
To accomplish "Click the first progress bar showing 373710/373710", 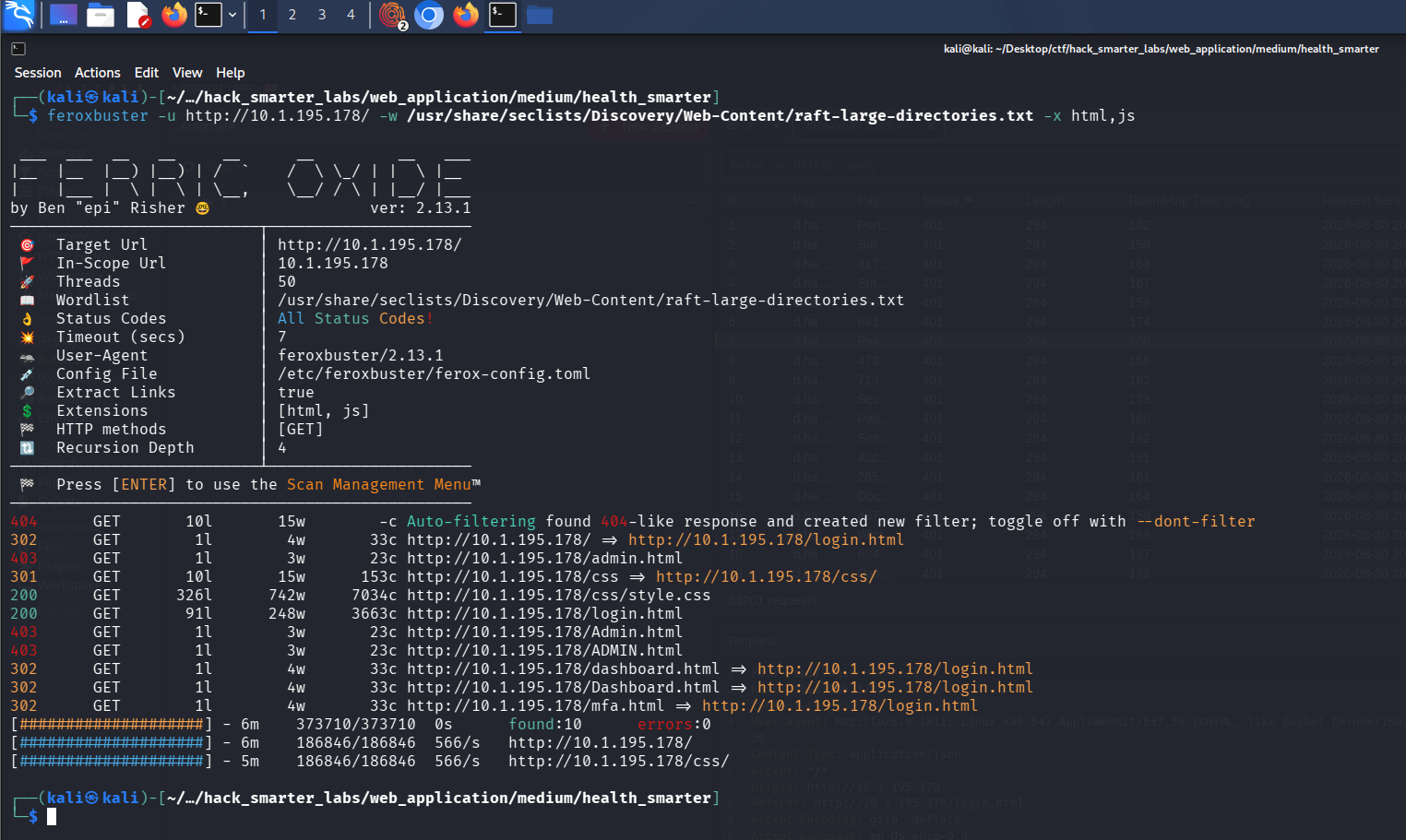I will [x=112, y=724].
